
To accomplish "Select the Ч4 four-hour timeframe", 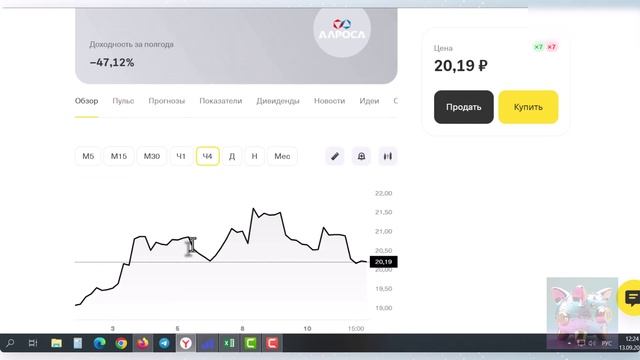I will (207, 156).
